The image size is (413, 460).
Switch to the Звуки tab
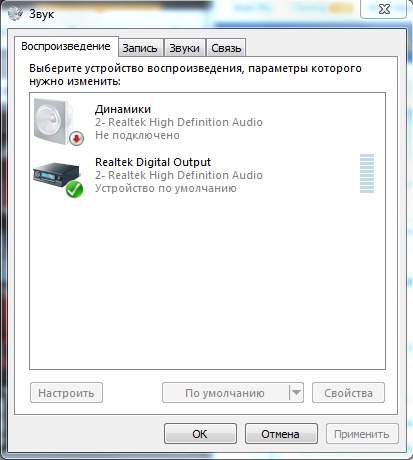tap(184, 48)
